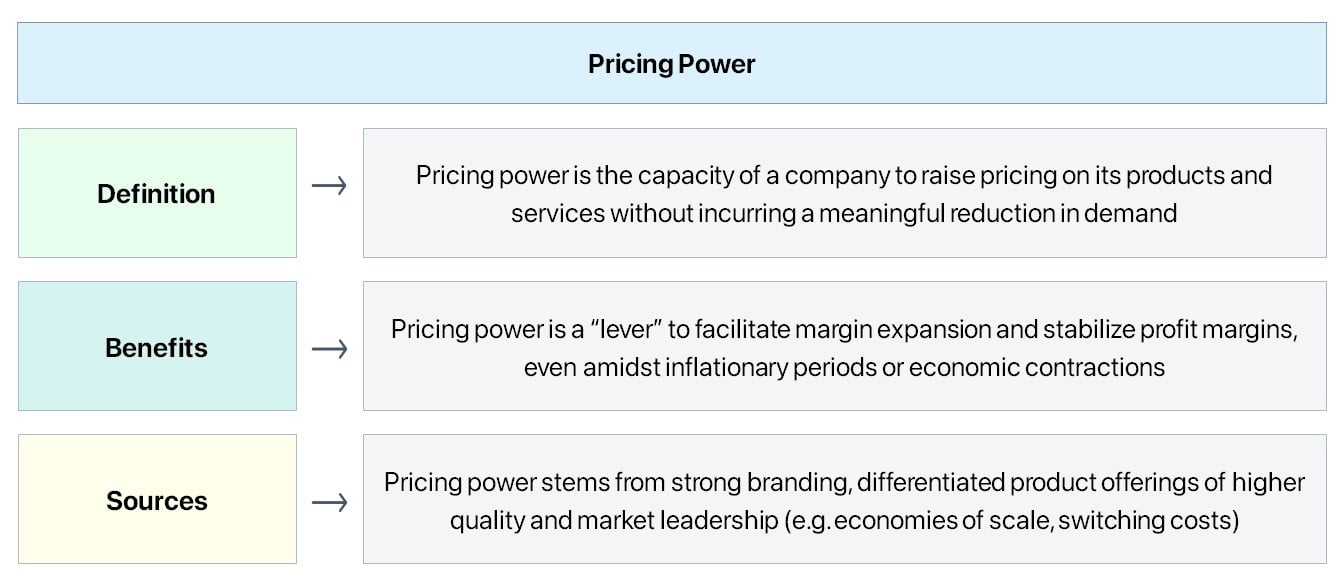The image size is (1344, 585).
Task: Select the Pricing Power title banner
Action: point(671,64)
